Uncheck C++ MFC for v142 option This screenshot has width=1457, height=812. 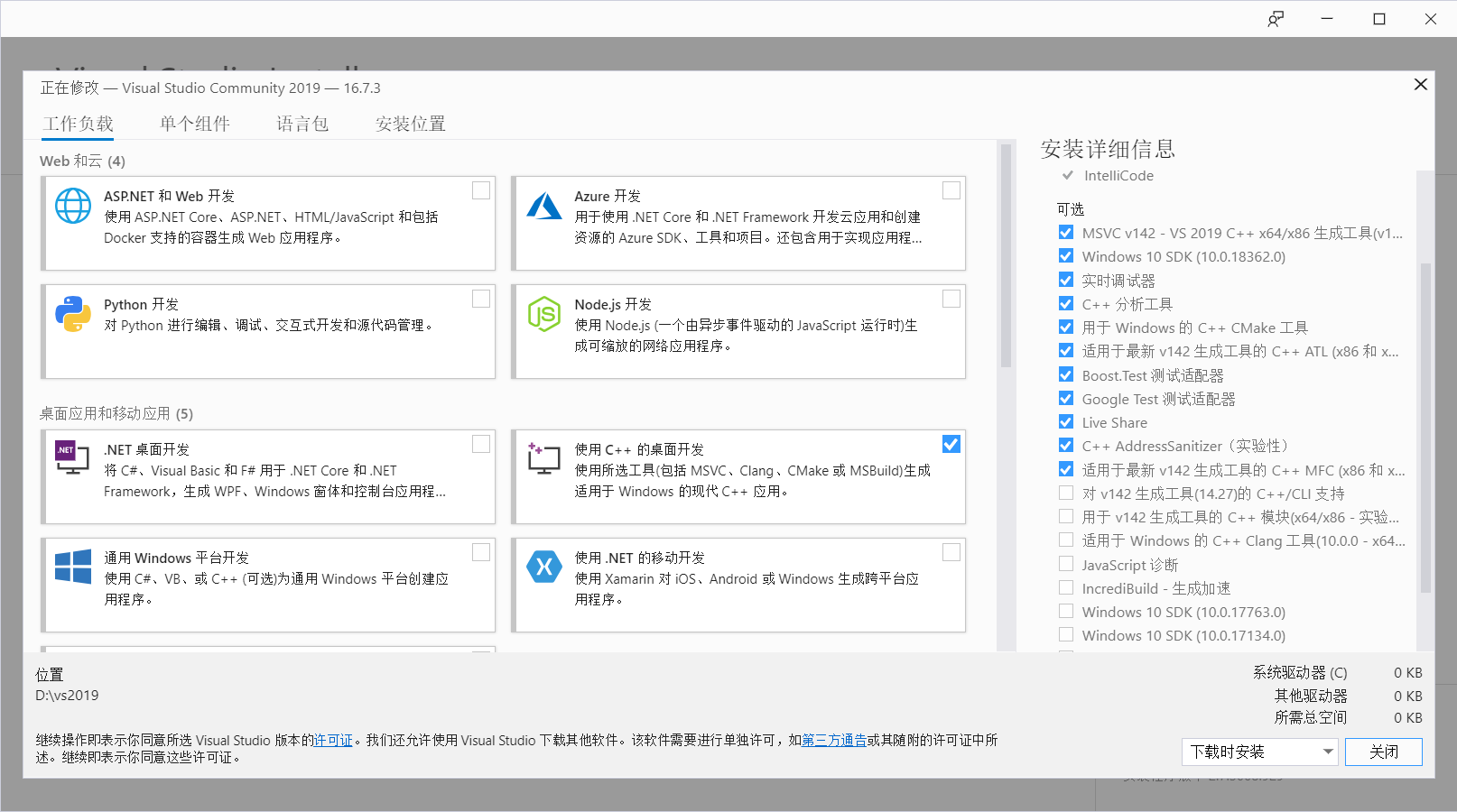tap(1066, 469)
